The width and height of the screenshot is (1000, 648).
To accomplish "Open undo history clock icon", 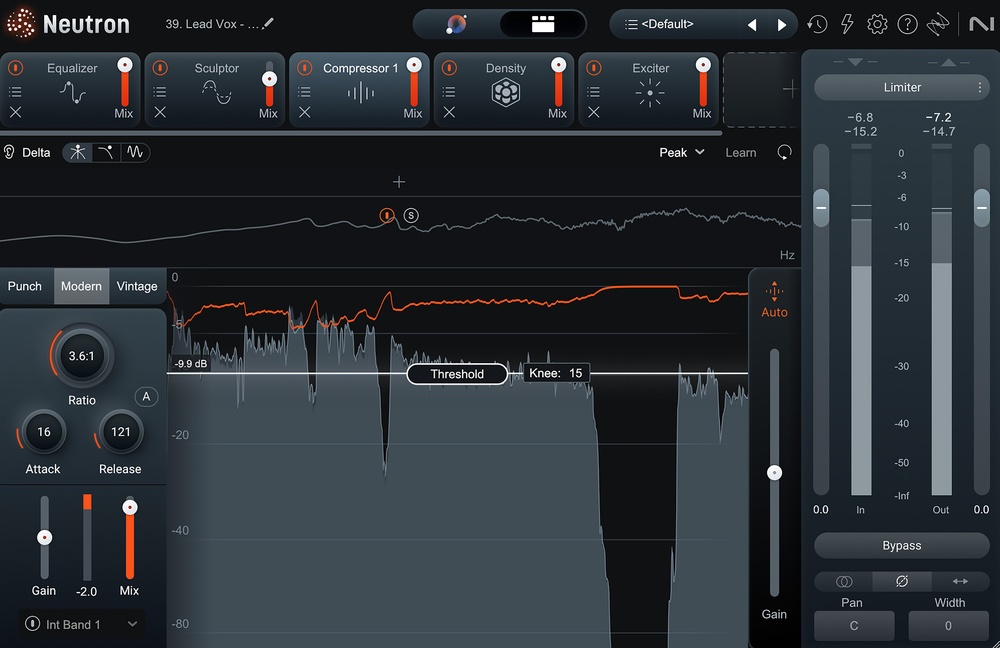I will click(x=817, y=24).
